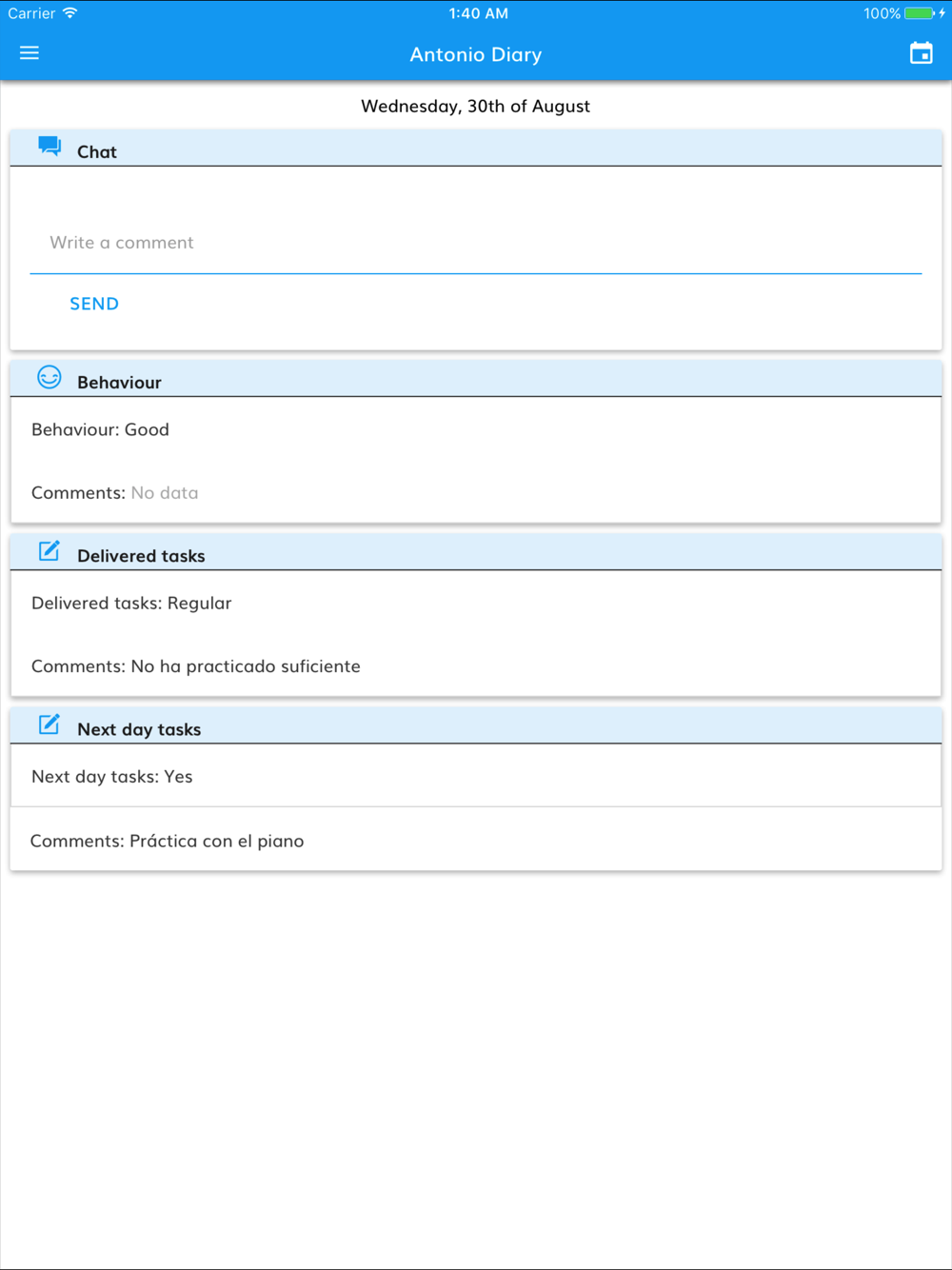Tap the Wednesday, 30th of August date

(475, 107)
